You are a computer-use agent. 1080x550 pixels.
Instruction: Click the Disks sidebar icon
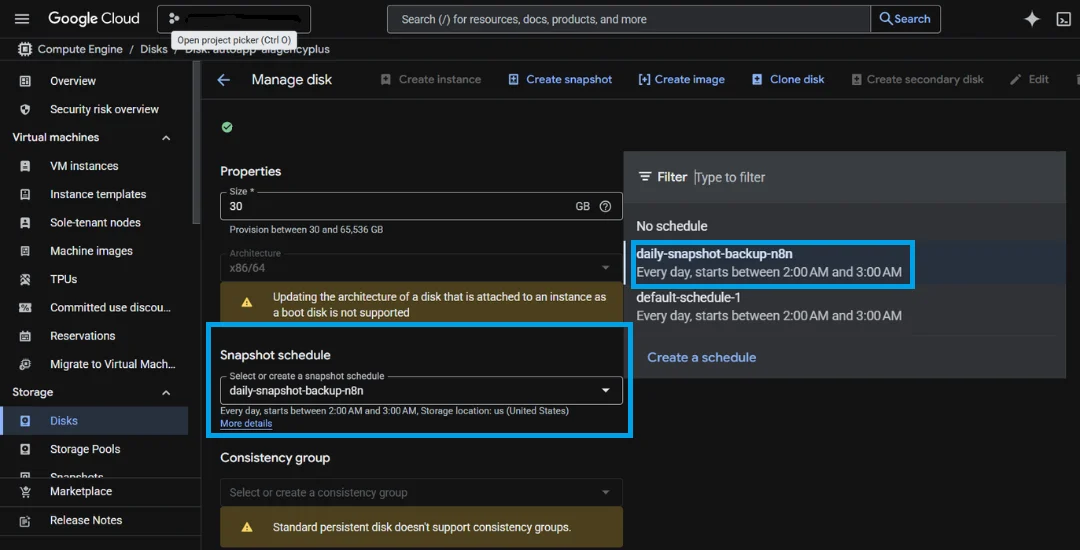(x=25, y=421)
